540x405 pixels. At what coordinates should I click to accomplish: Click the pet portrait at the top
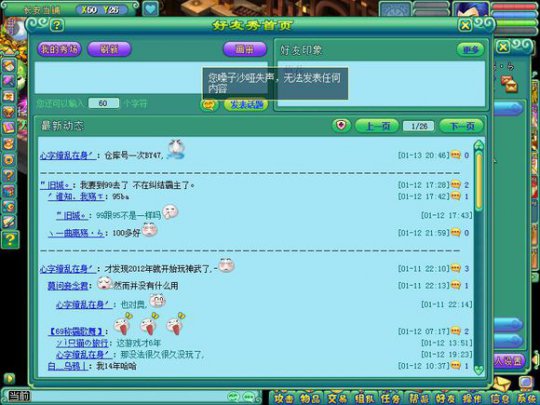click(395, 9)
